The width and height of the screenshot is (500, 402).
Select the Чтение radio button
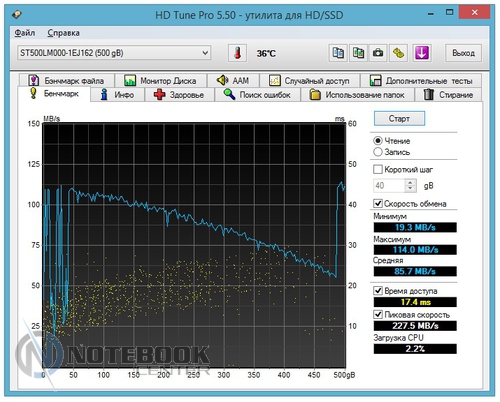pyautogui.click(x=378, y=141)
